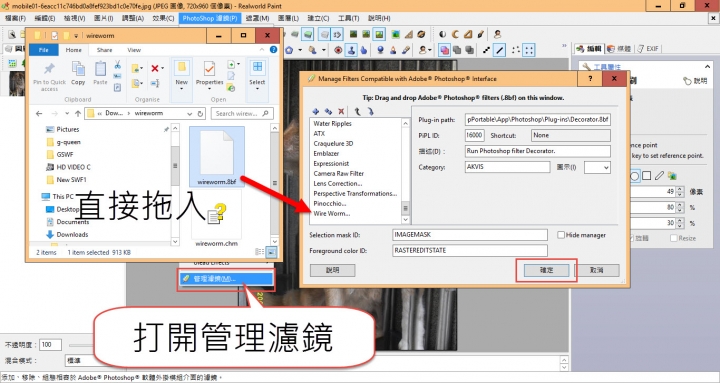Click the Explorer back arrow

pyautogui.click(x=39, y=113)
